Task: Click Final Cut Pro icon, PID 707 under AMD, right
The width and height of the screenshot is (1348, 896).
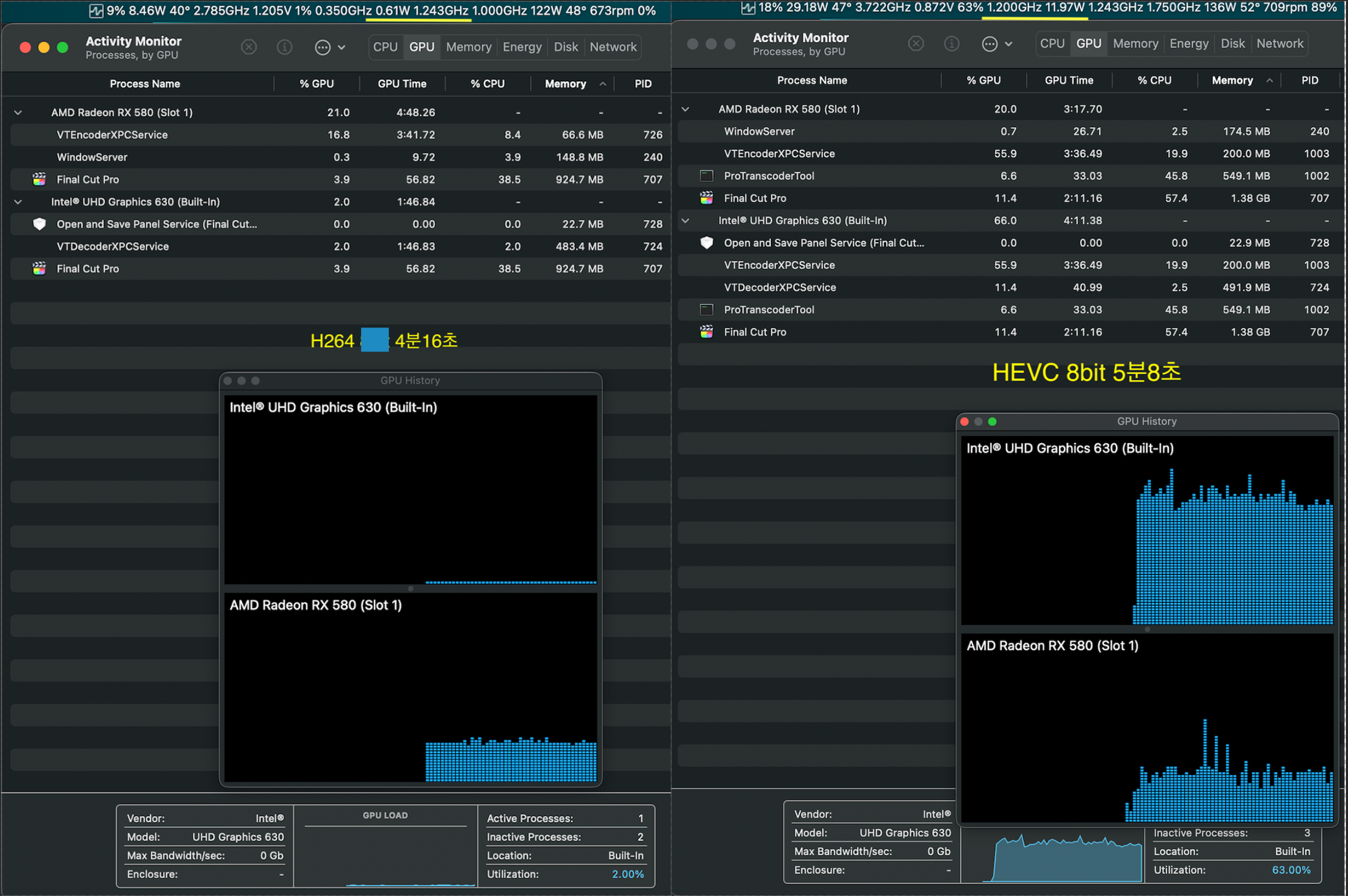Action: point(706,198)
